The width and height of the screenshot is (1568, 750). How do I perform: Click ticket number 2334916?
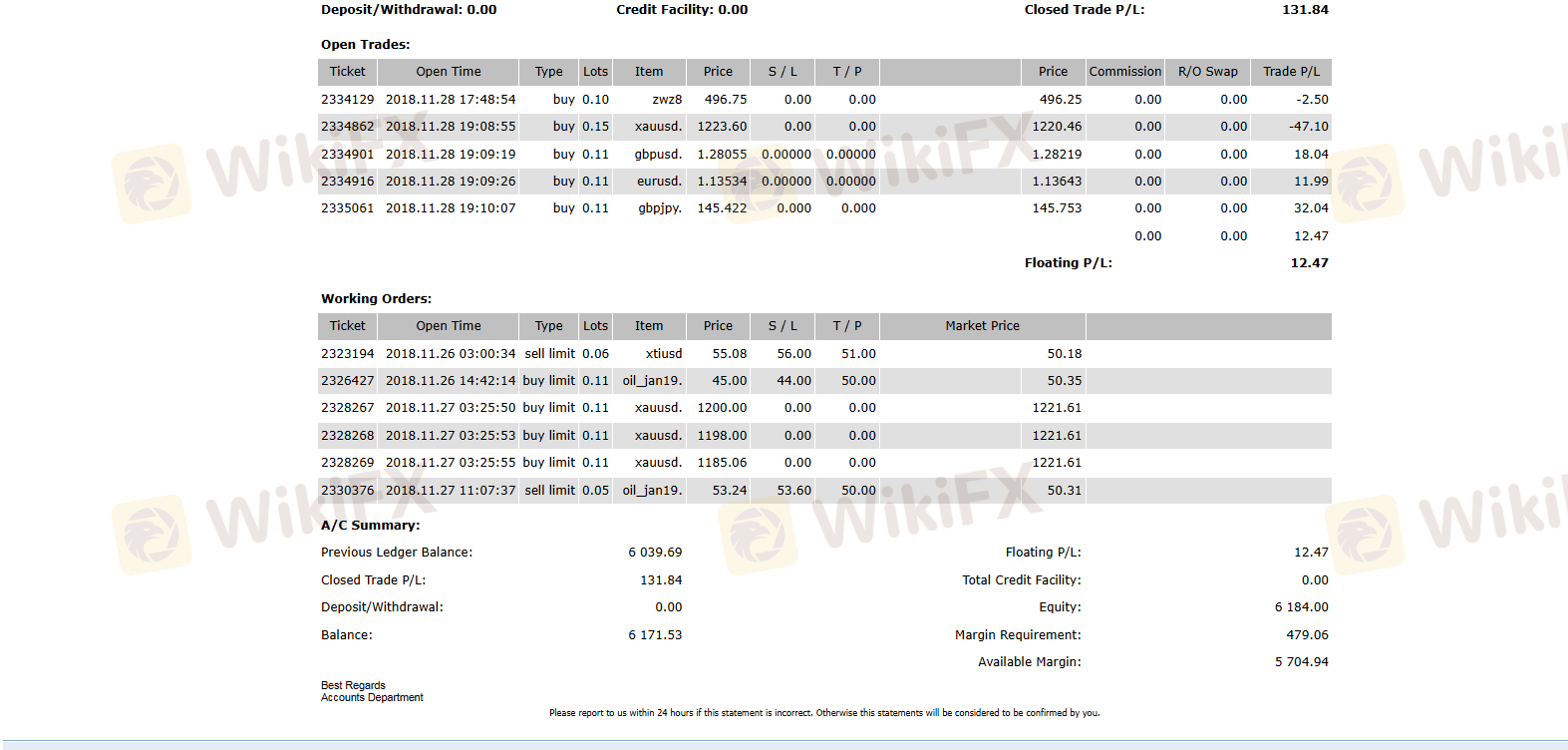(347, 182)
